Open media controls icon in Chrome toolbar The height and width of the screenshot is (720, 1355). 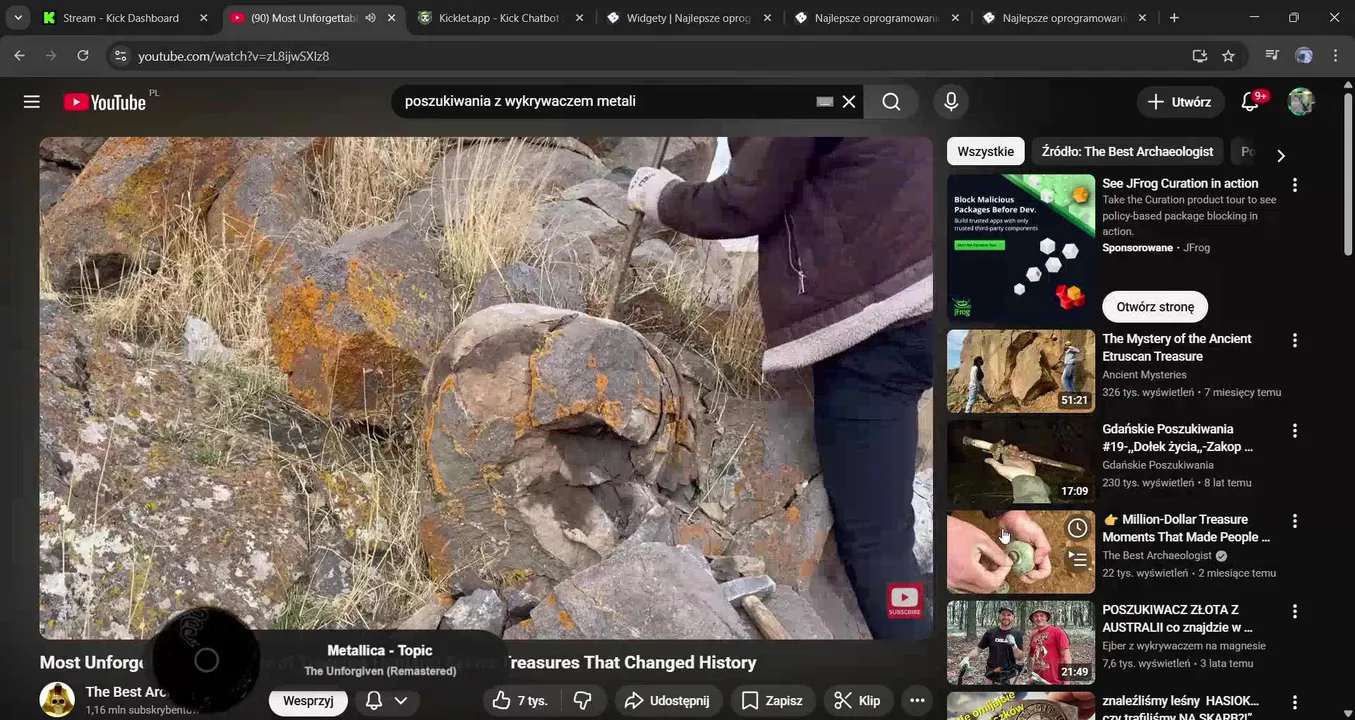coord(1272,56)
